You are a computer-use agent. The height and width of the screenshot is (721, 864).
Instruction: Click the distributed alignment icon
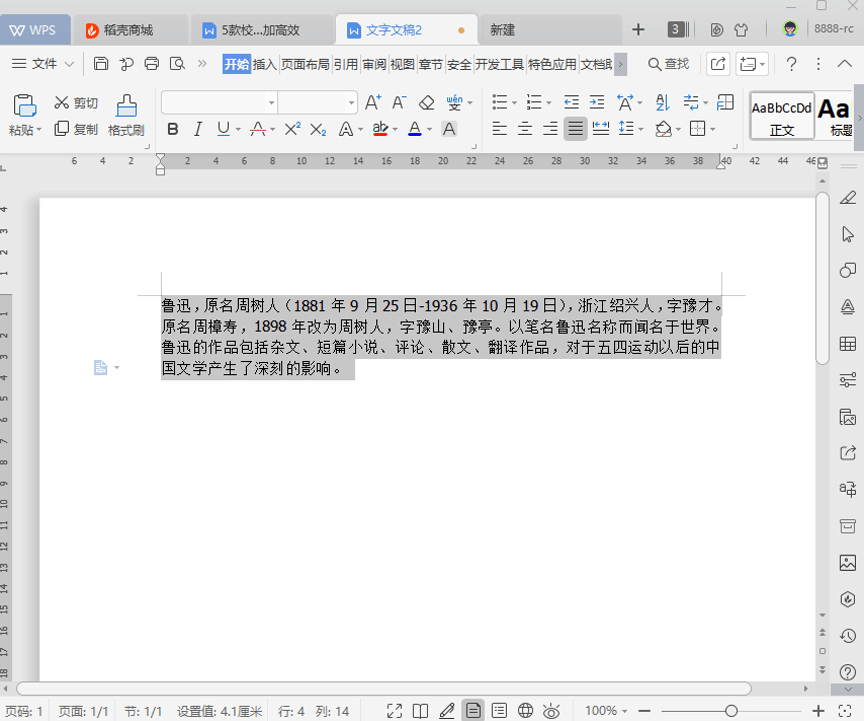[x=601, y=130]
